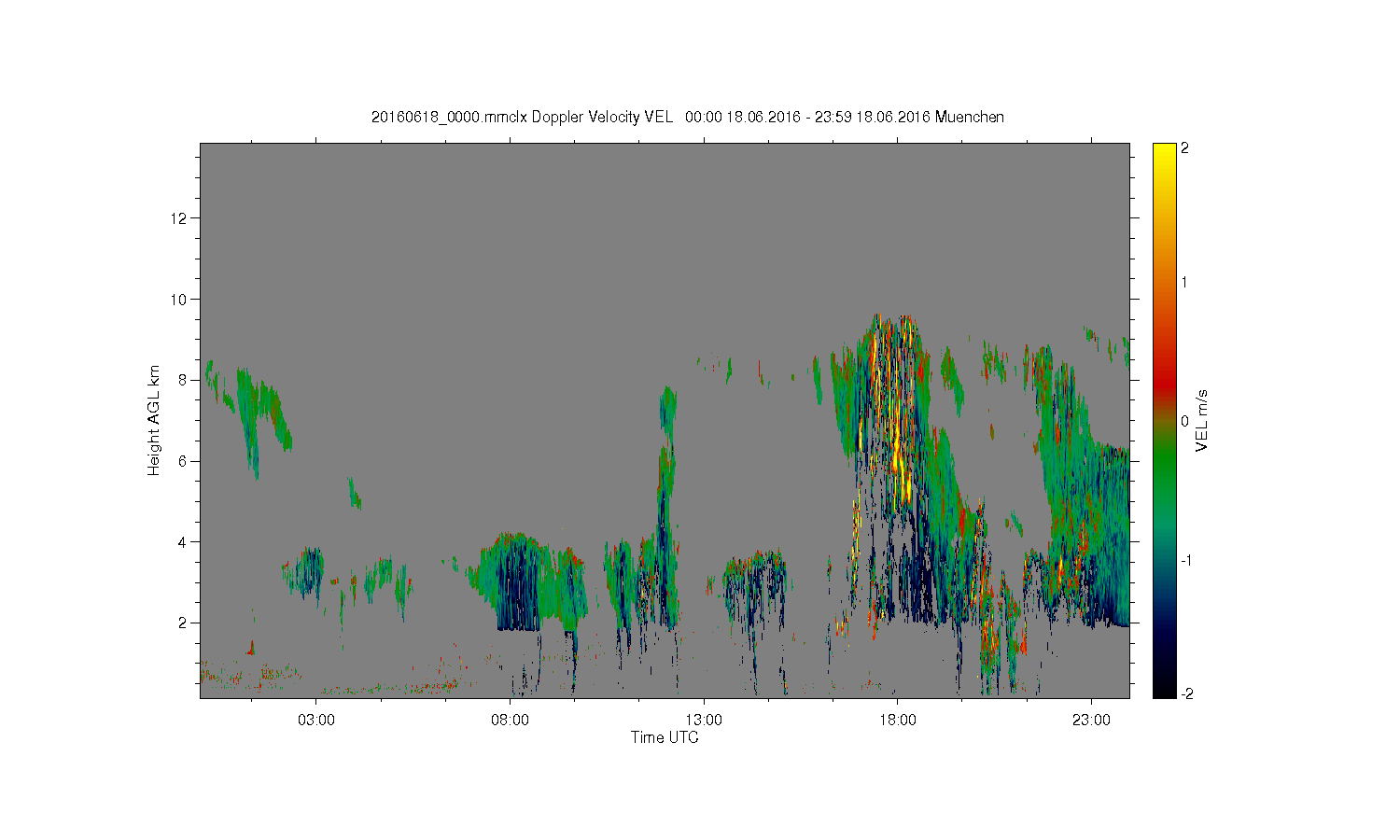Click the plot title text starting with 20160618_0000.mmclx
1400x840 pixels.
coord(688,117)
